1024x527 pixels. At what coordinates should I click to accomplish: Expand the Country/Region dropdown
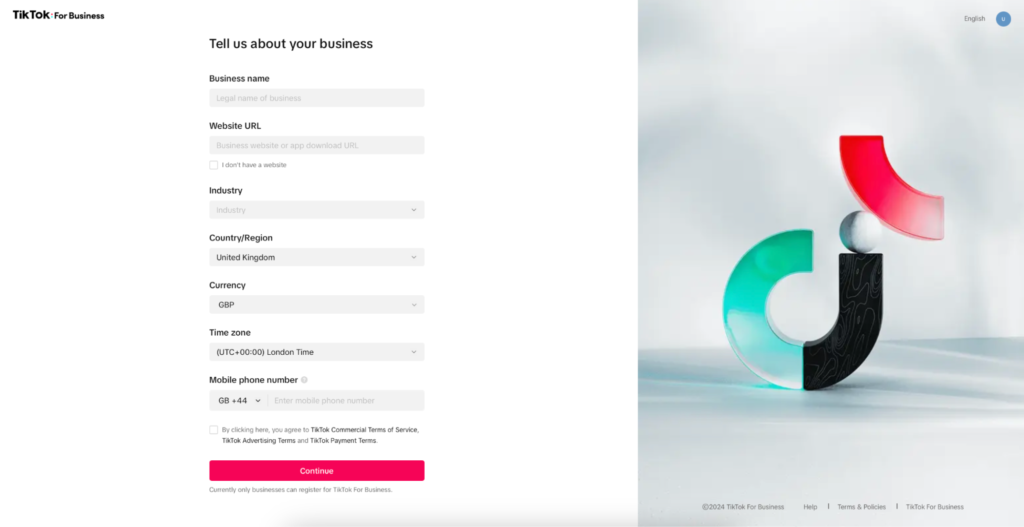316,257
